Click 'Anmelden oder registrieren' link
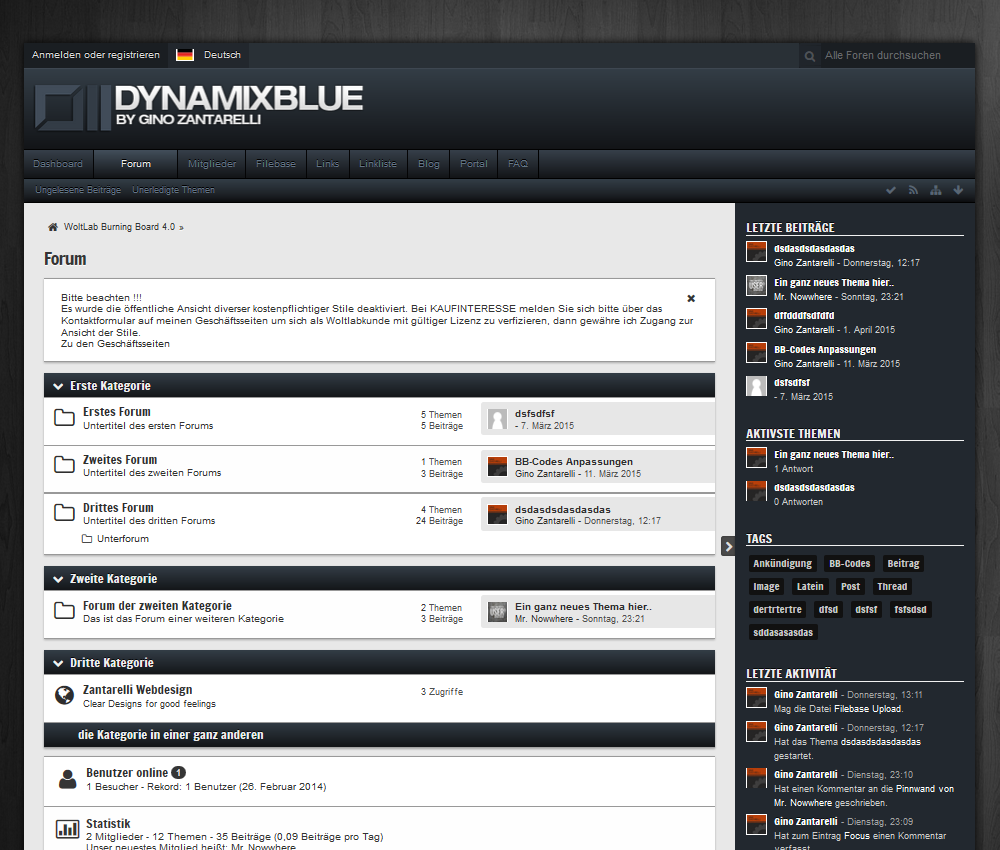The height and width of the screenshot is (850, 1000). click(x=95, y=55)
